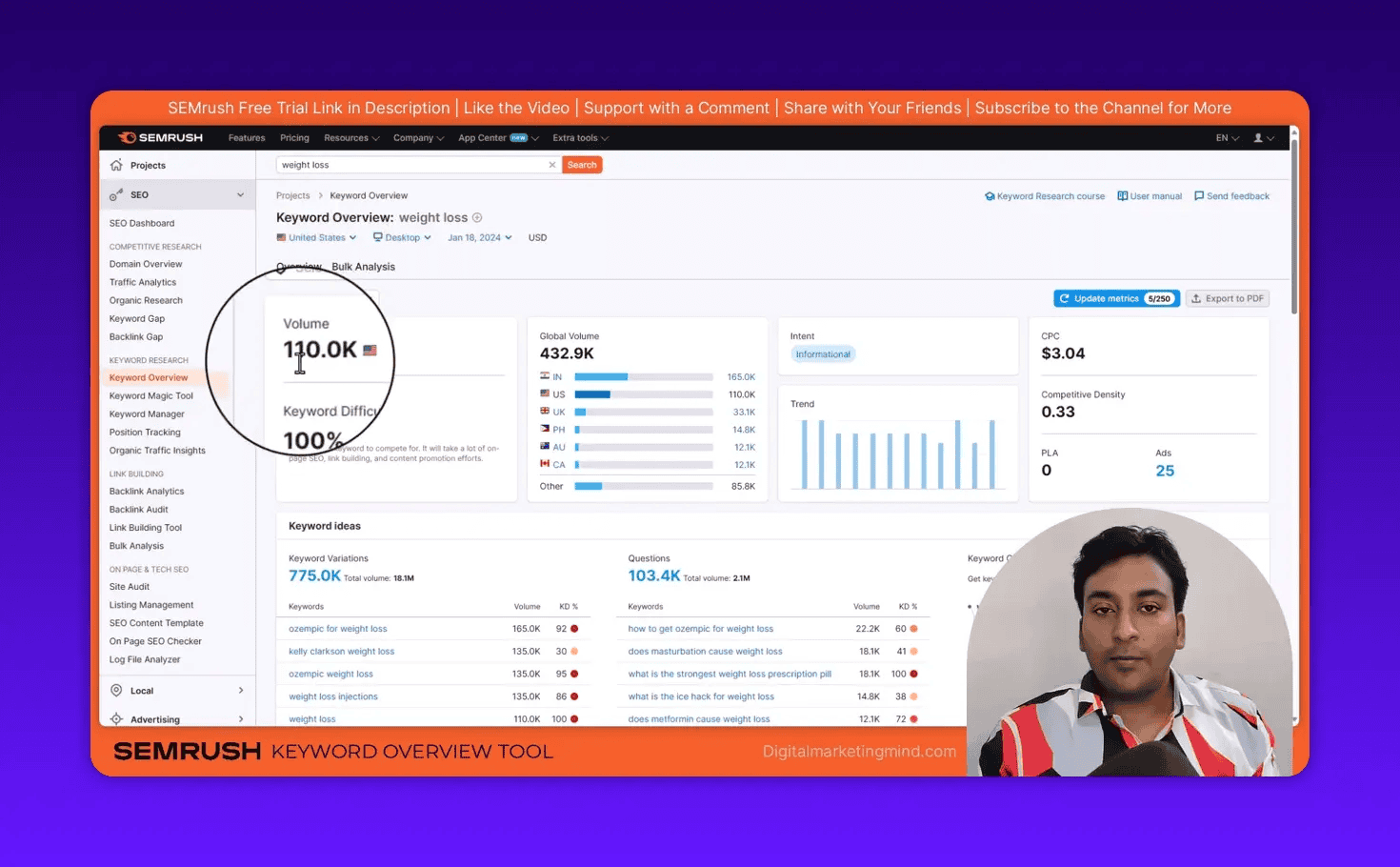Click inside the keyword search input field
This screenshot has height=867, width=1400.
coord(410,164)
